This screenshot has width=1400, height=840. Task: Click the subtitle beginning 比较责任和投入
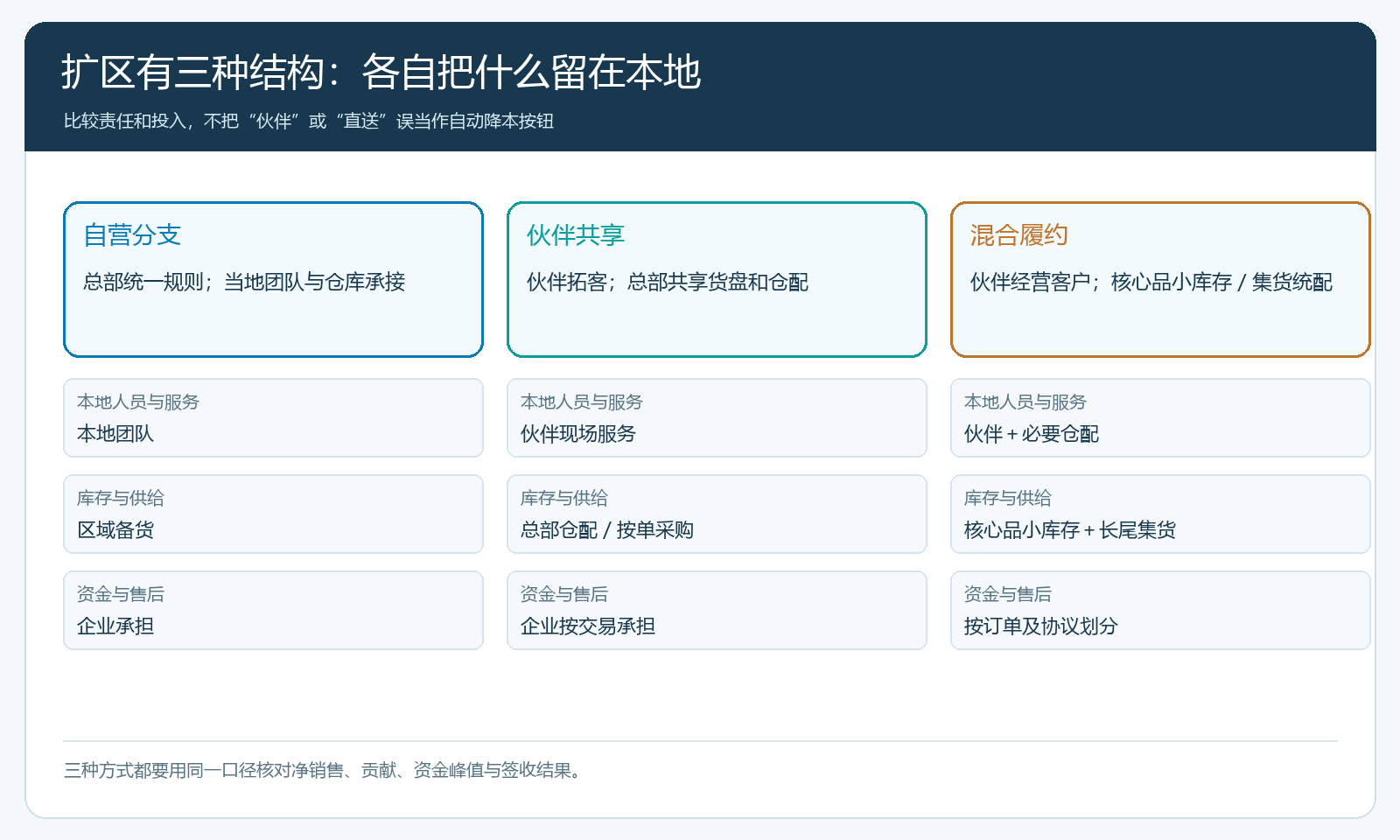coord(308,121)
